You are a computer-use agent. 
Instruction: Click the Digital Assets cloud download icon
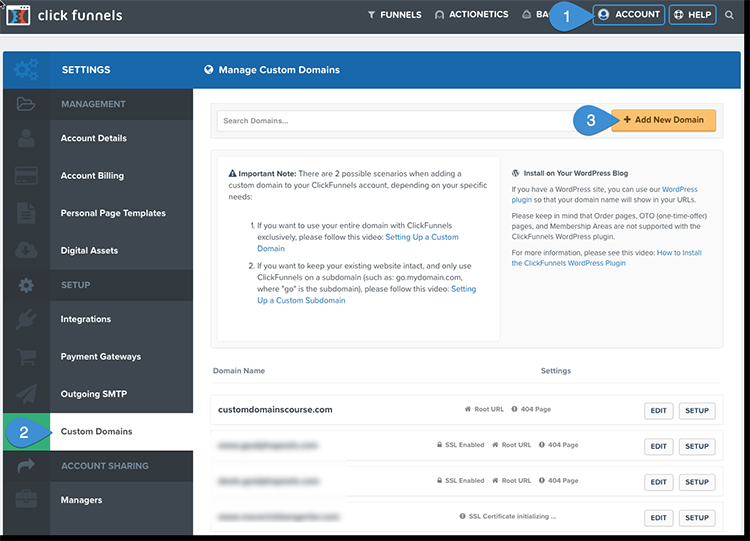point(26,250)
